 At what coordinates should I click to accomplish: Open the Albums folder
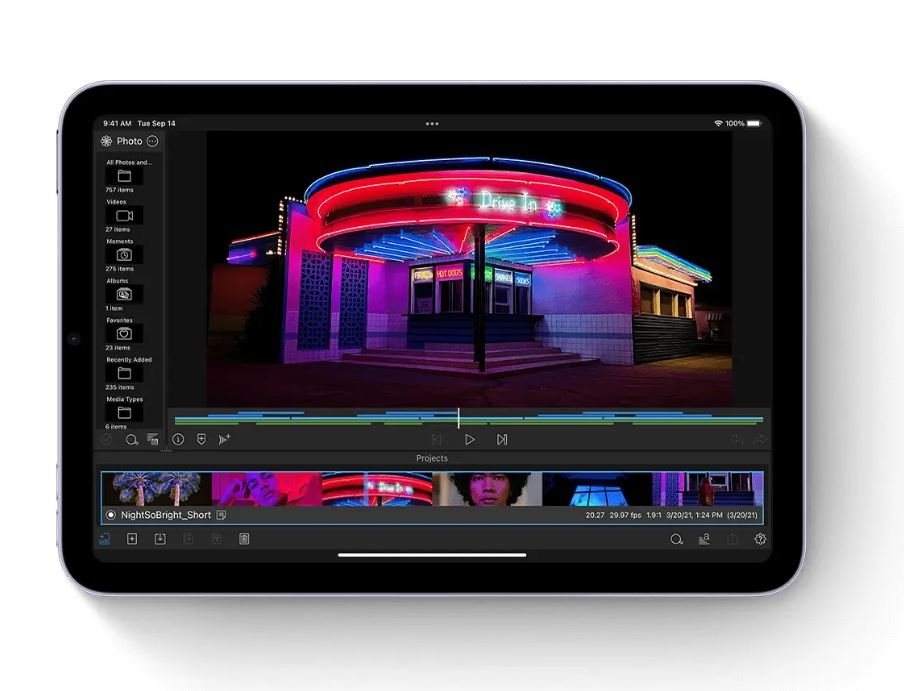pyautogui.click(x=124, y=294)
